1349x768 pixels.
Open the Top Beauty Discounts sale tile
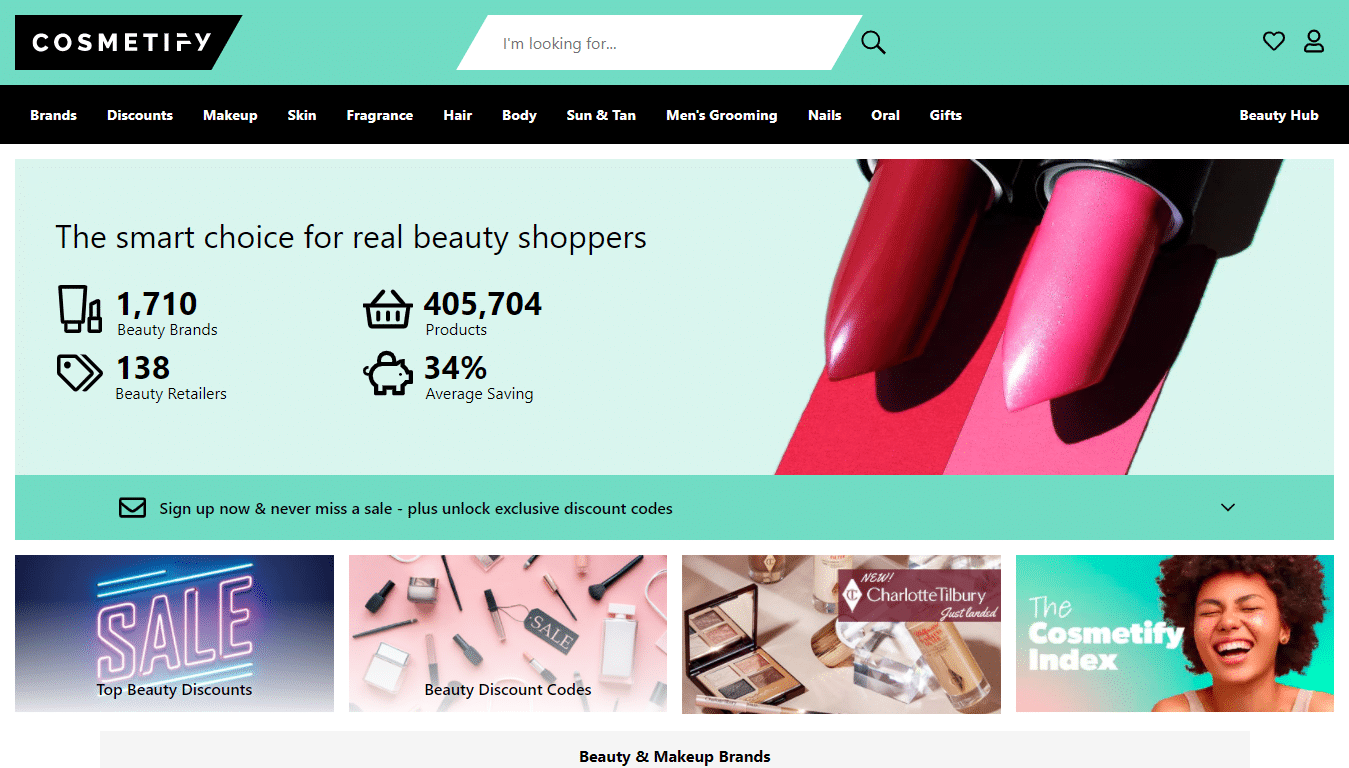(x=174, y=634)
